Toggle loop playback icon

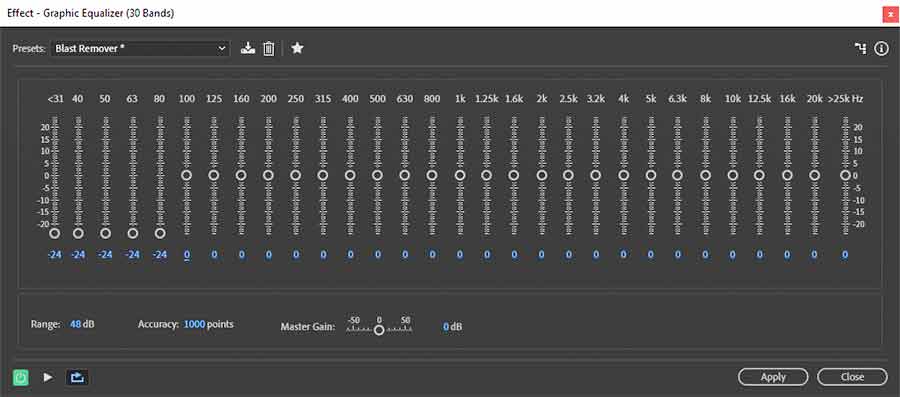point(77,377)
